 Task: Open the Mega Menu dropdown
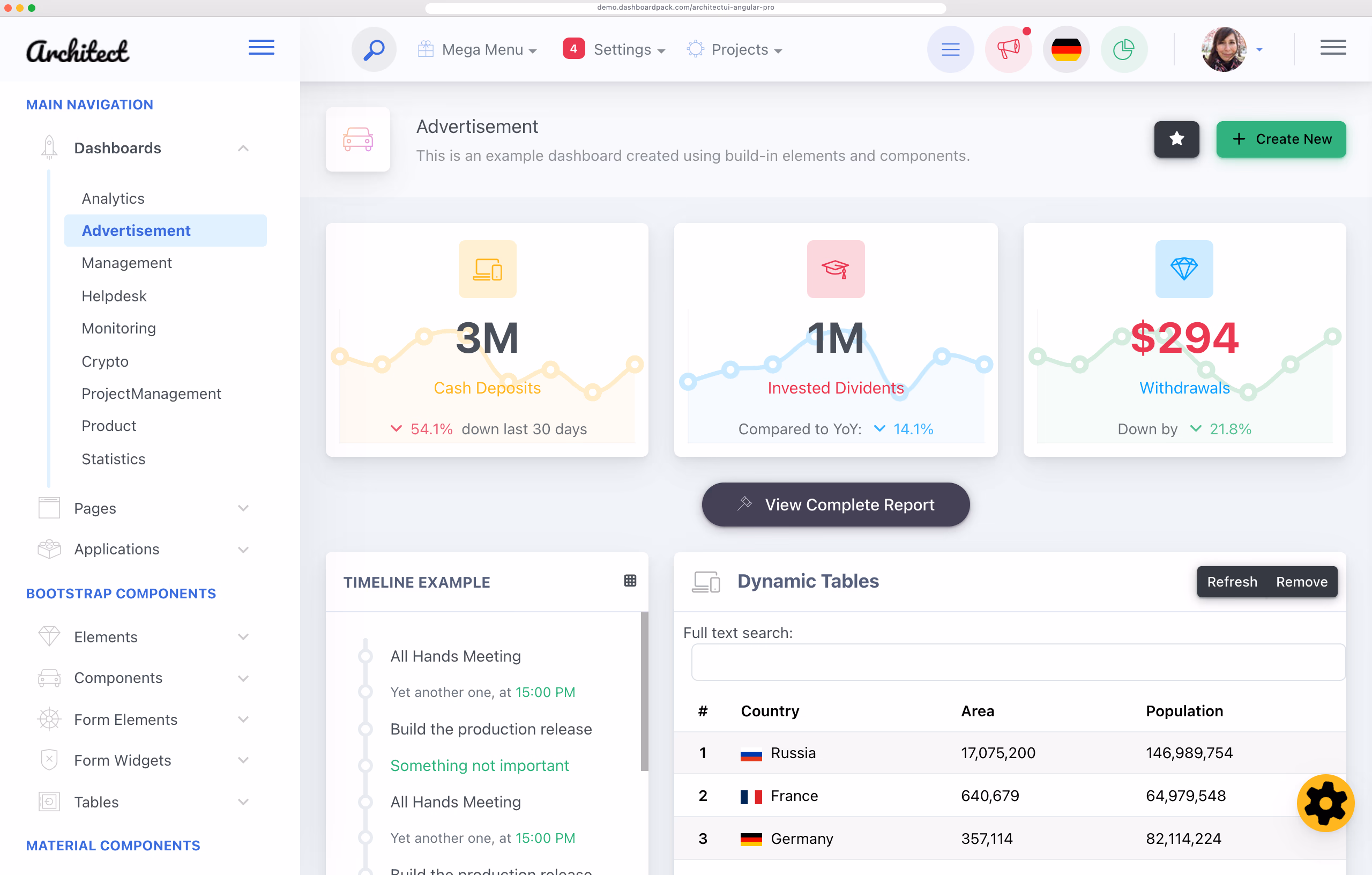[x=478, y=49]
